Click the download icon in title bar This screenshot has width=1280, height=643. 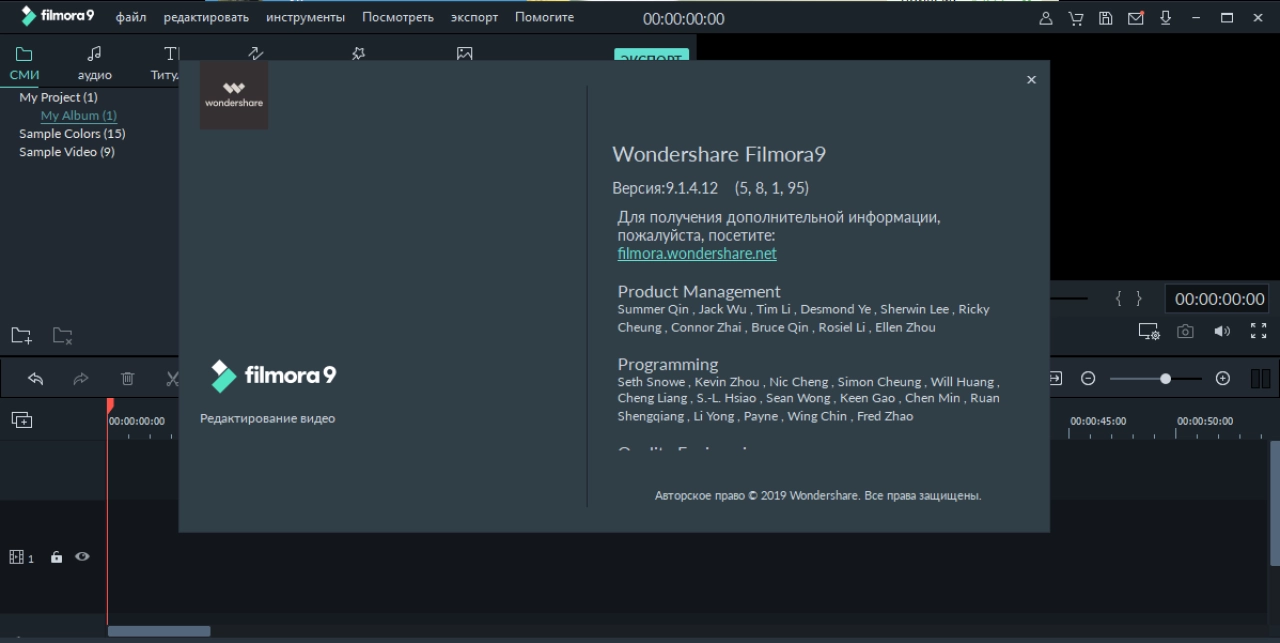click(x=1165, y=18)
